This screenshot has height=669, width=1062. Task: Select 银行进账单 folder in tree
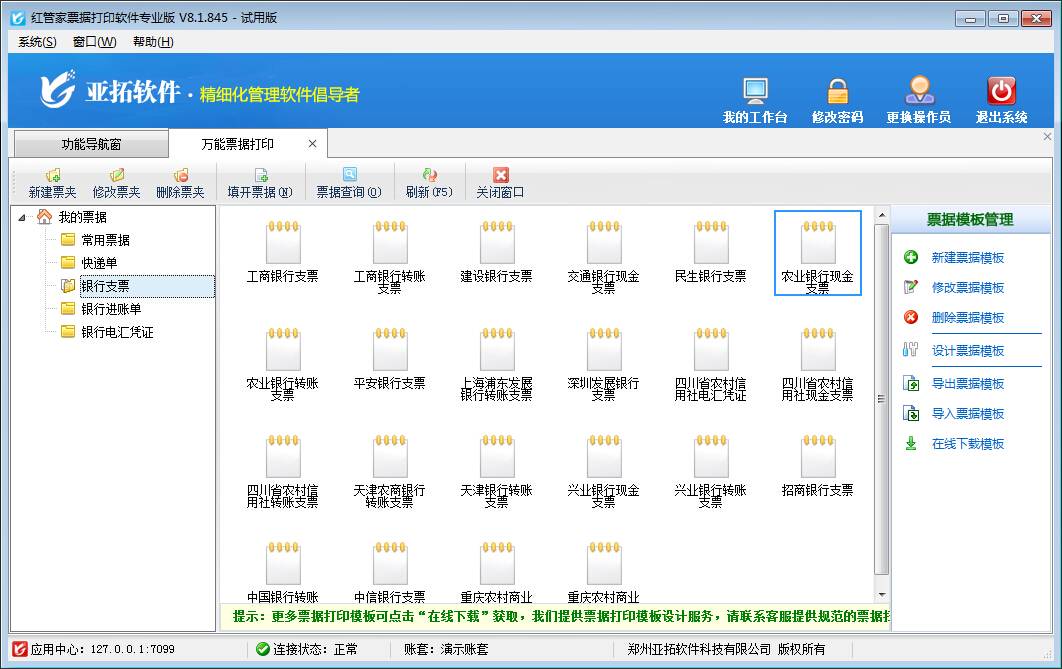111,309
